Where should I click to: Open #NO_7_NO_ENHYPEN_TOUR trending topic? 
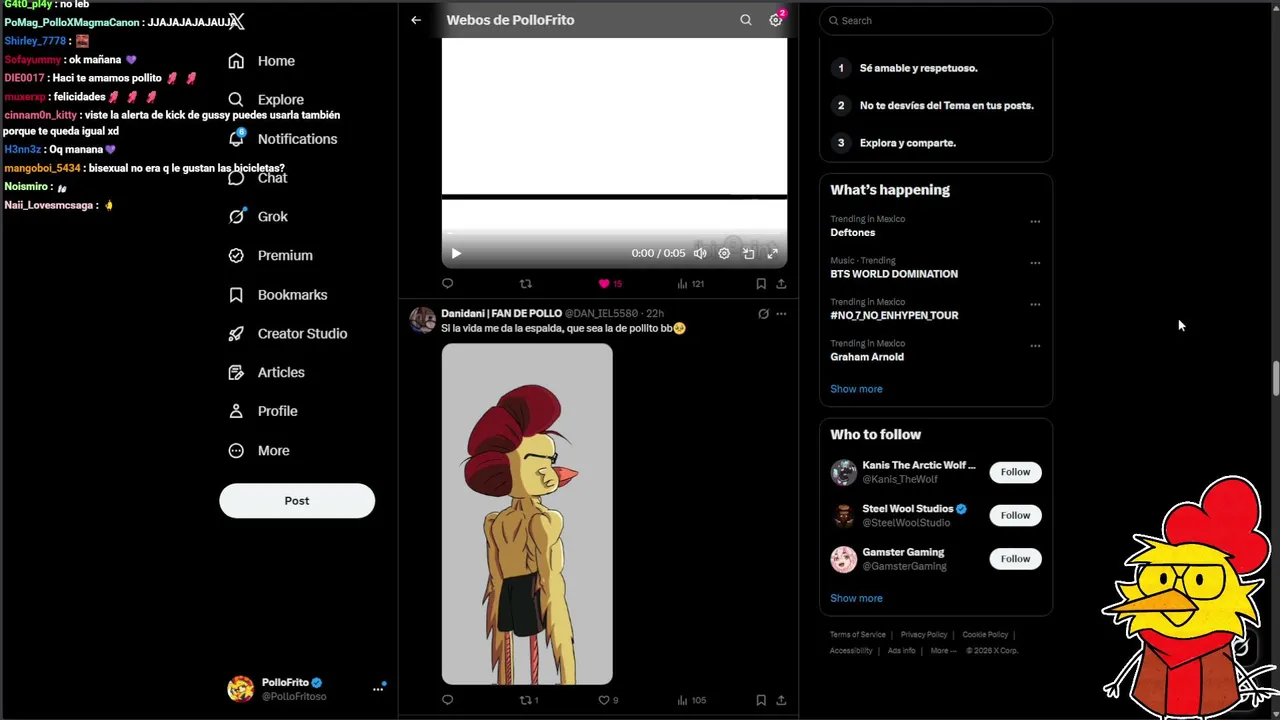click(894, 316)
